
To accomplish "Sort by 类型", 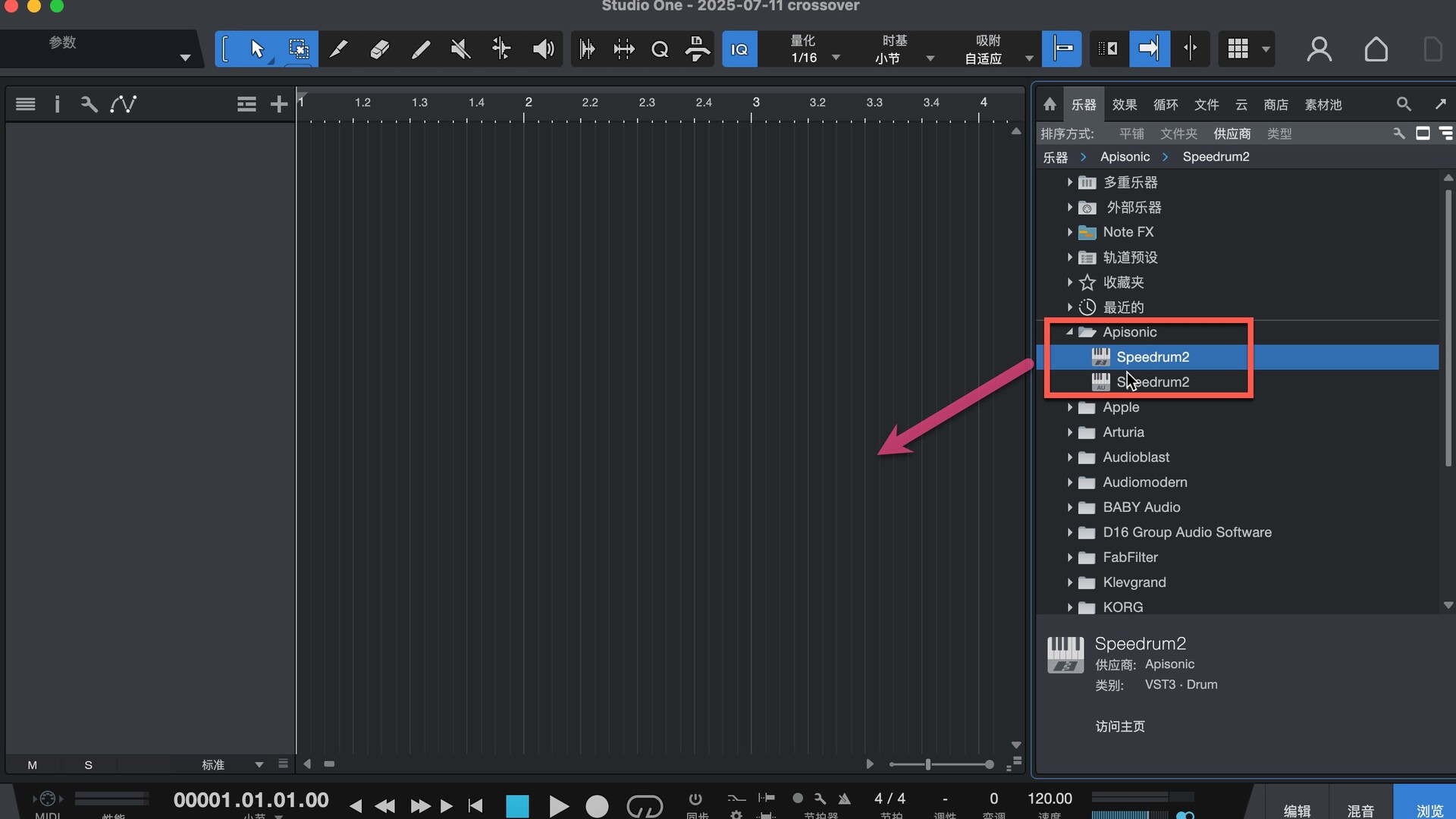I will click(x=1279, y=133).
